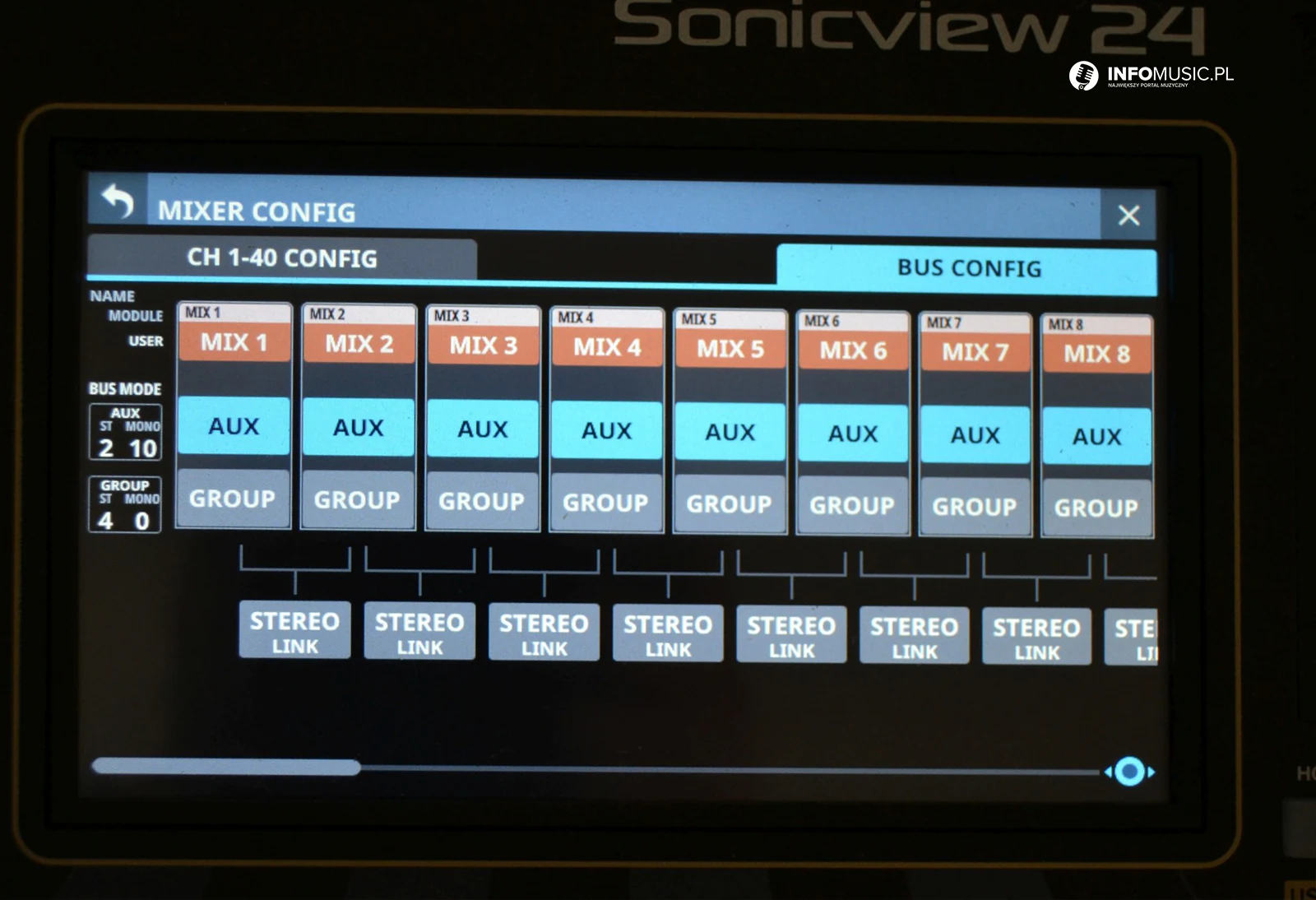Switch MIX 6 to GROUP mode
Viewport: 1316px width, 900px height.
point(852,506)
